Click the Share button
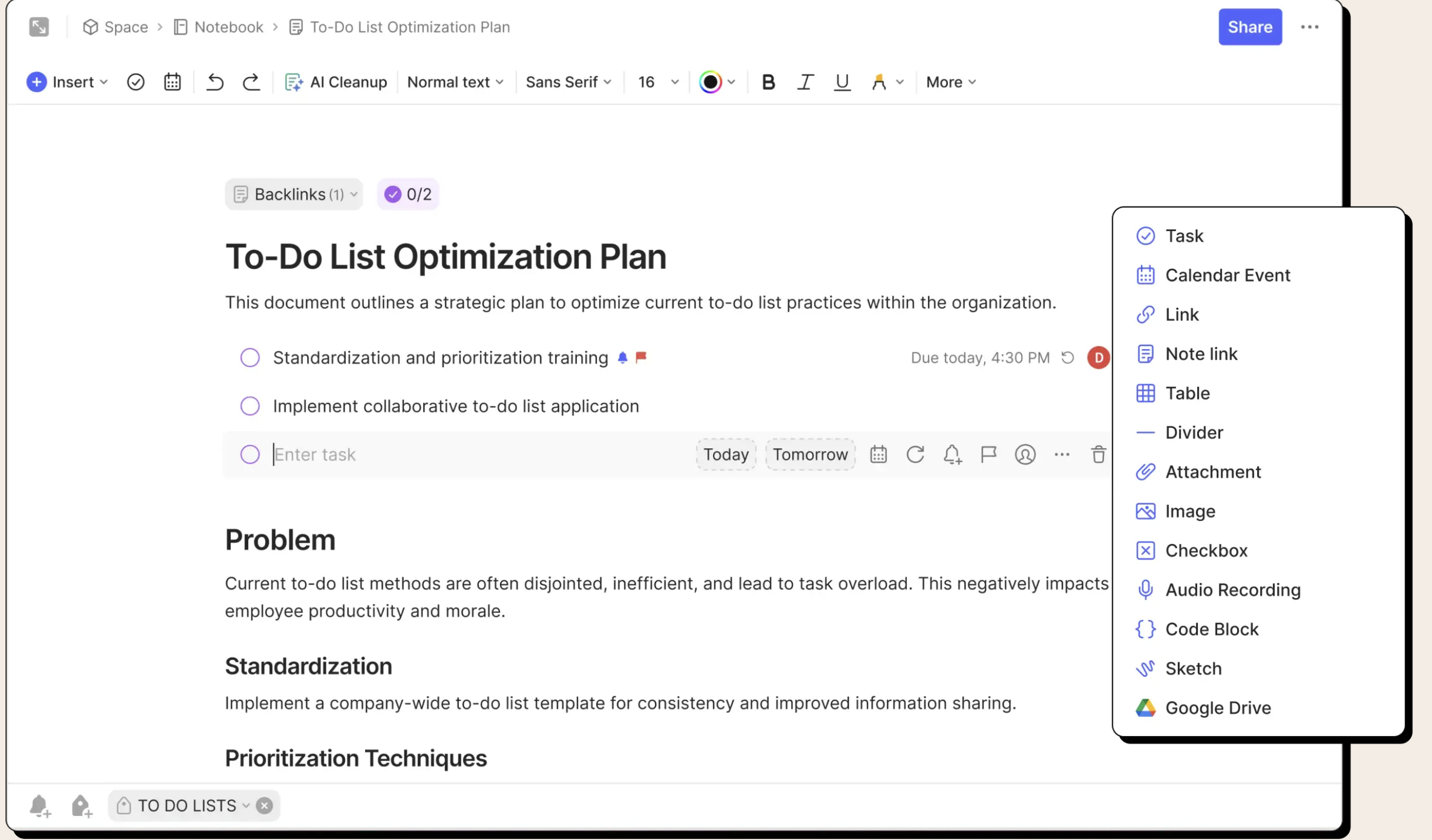This screenshot has height=840, width=1432. click(x=1249, y=27)
